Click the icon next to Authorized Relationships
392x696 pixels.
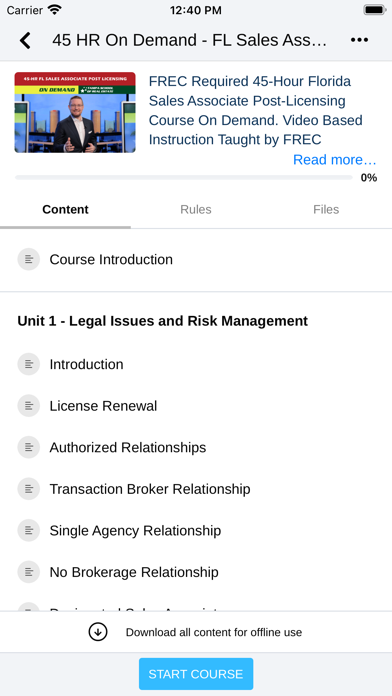[x=29, y=447]
